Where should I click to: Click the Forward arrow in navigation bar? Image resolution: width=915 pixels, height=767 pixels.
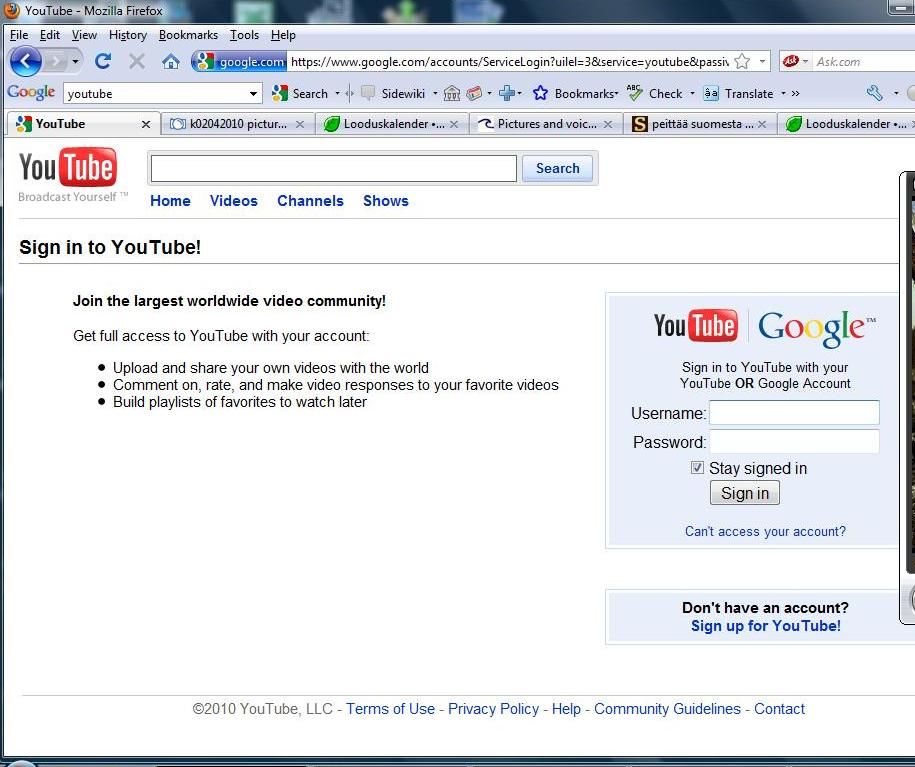click(55, 61)
